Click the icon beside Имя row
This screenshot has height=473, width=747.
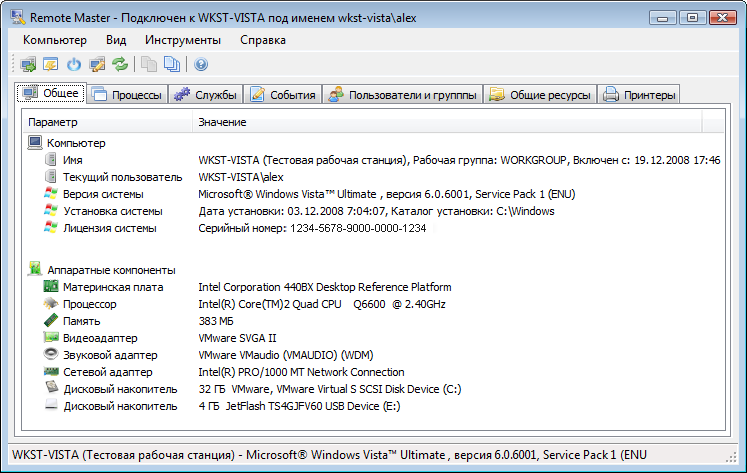point(50,160)
